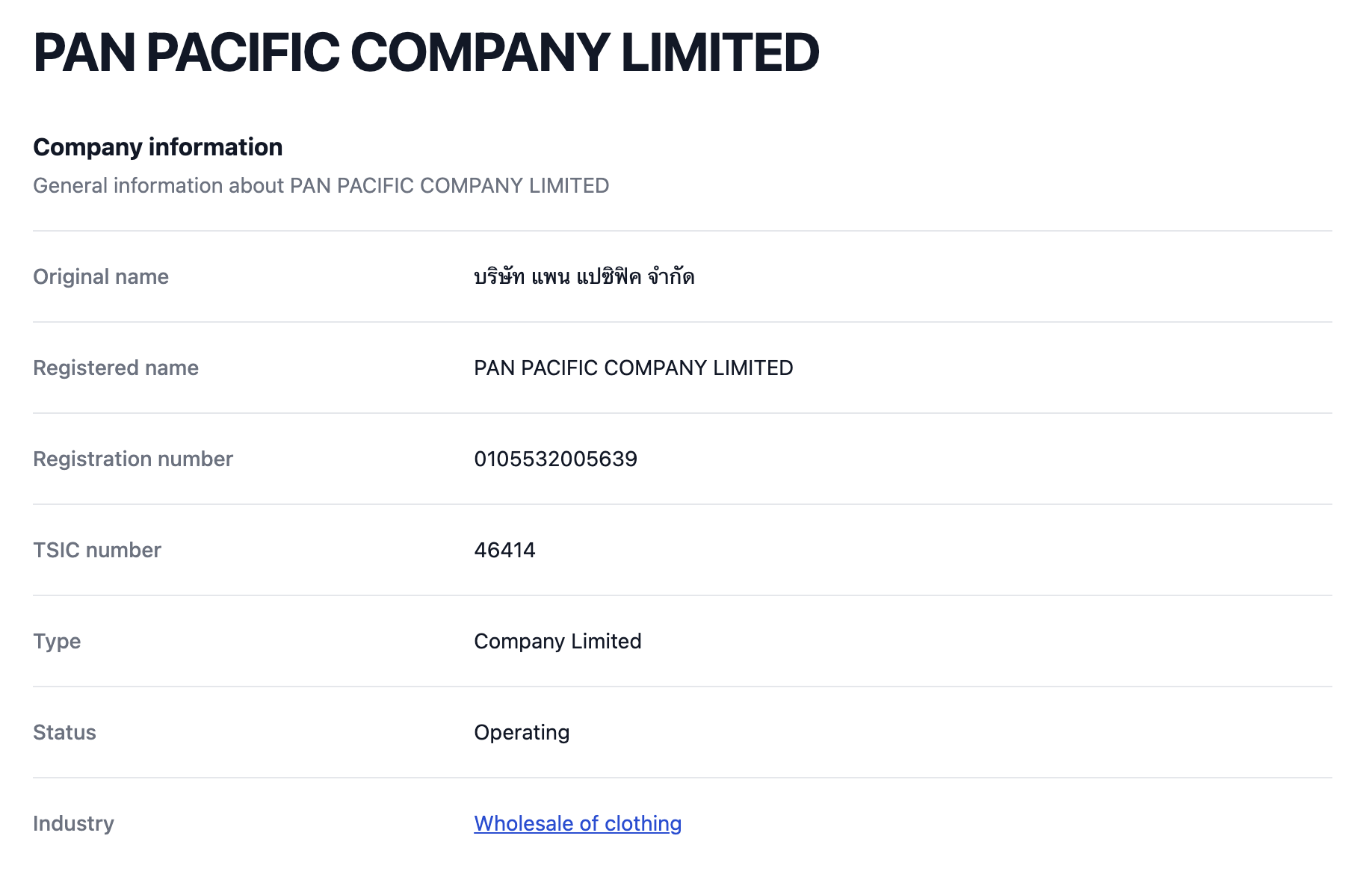The height and width of the screenshot is (883, 1372).
Task: Click the Registration number field label
Action: point(133,459)
